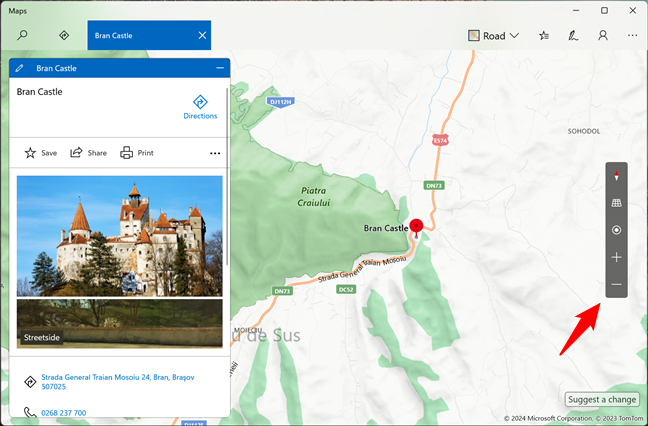Select the red Bran Castle map pin
Viewport: 648px width, 426px height.
coord(416,227)
